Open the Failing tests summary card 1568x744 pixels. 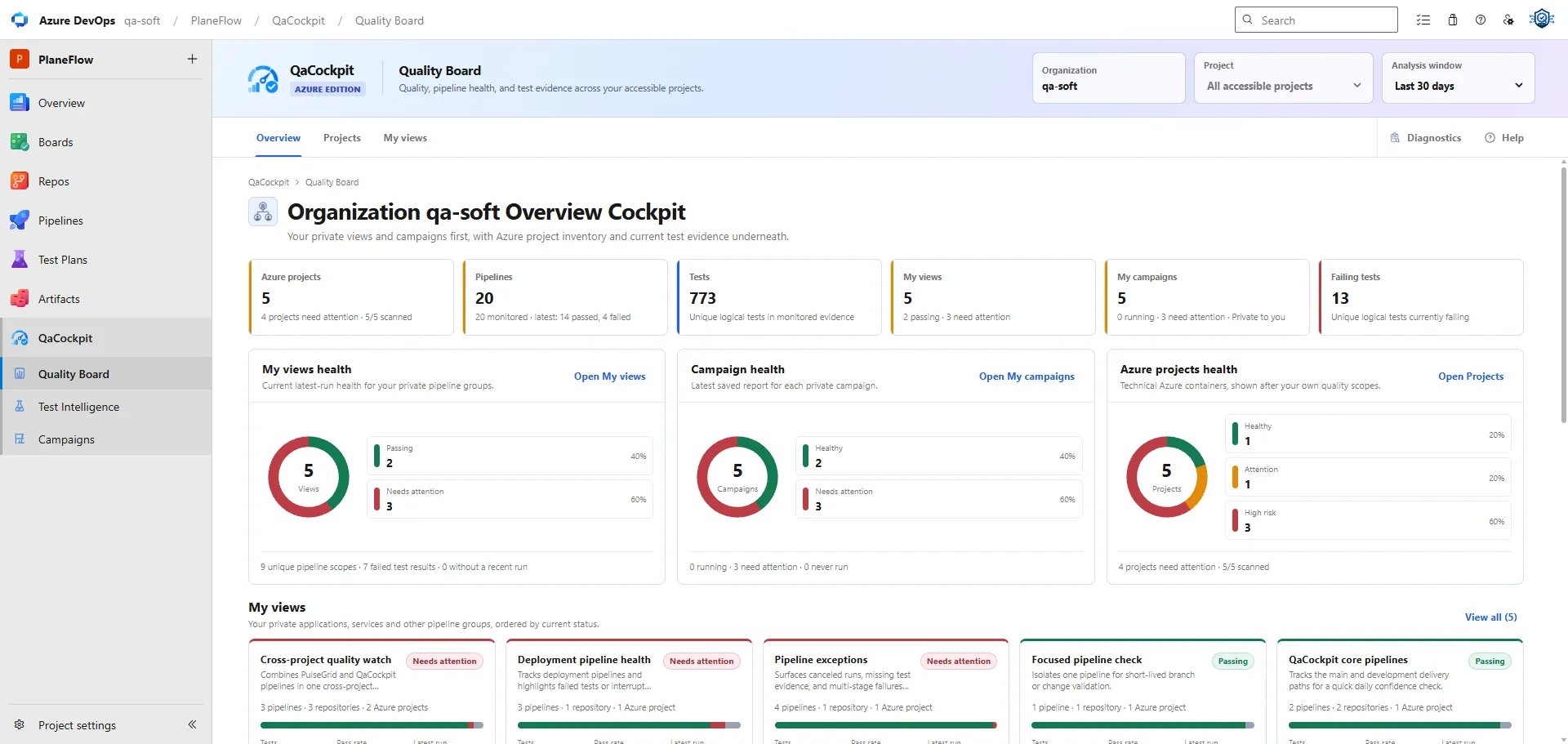(x=1421, y=297)
